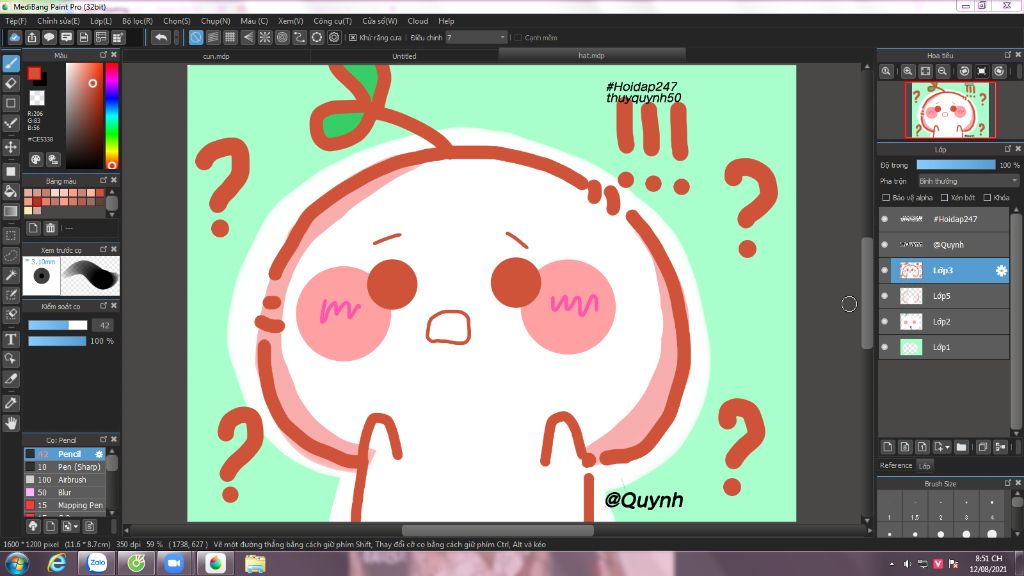Adjust Độ trong layer opacity slider
Image resolution: width=1024 pixels, height=576 pixels.
(x=956, y=165)
